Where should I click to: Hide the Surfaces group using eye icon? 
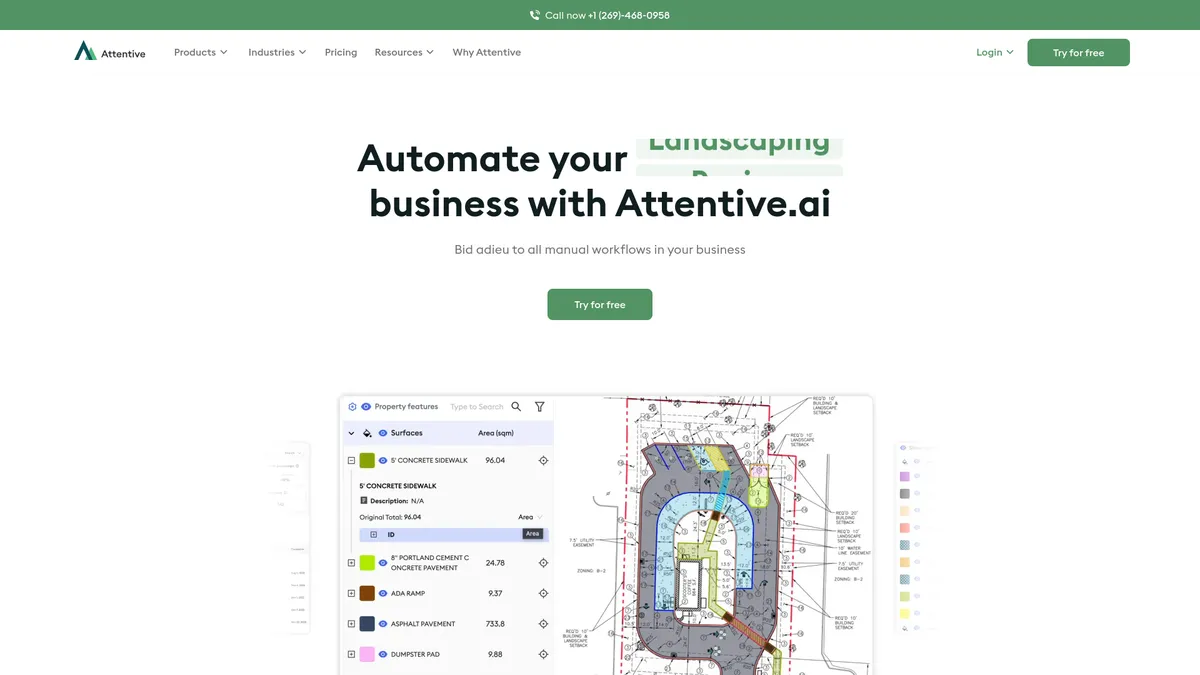(383, 433)
